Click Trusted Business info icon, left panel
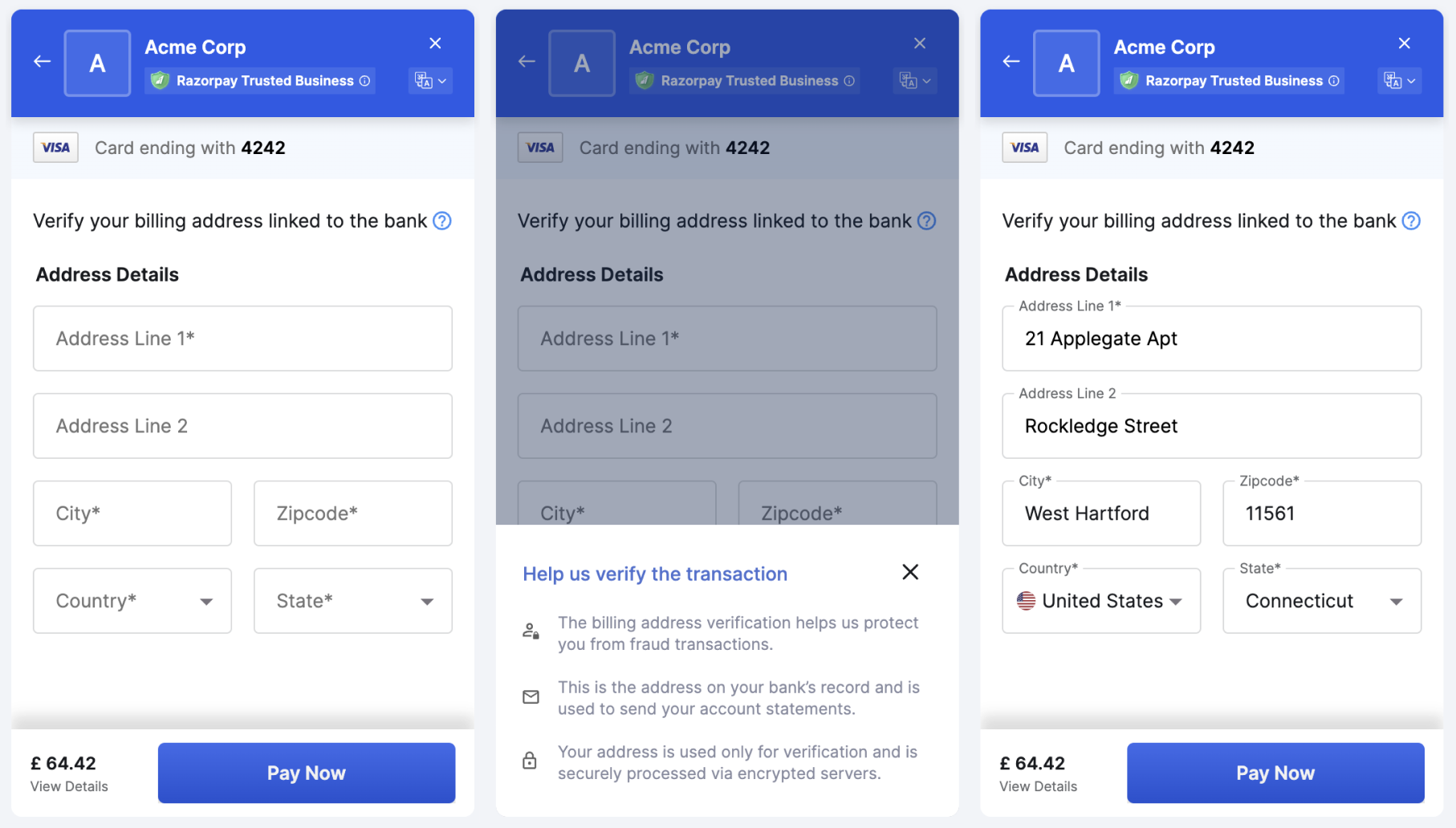1456x828 pixels. coord(365,81)
